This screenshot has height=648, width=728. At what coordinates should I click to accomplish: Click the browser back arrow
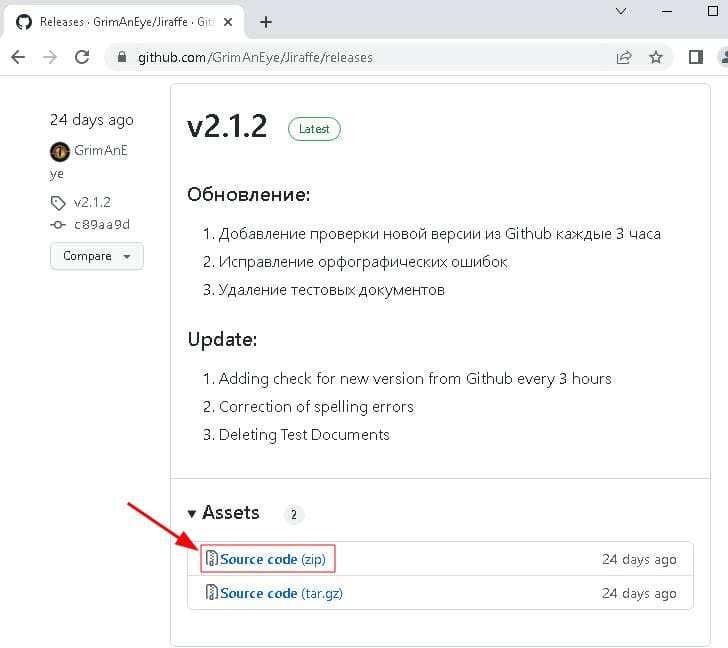tap(18, 57)
